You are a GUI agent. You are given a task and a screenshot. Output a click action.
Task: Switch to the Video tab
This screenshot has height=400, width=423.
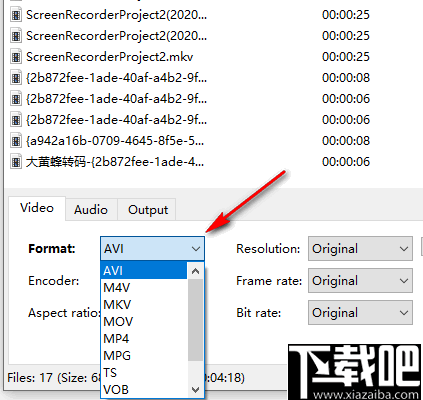pos(37,208)
